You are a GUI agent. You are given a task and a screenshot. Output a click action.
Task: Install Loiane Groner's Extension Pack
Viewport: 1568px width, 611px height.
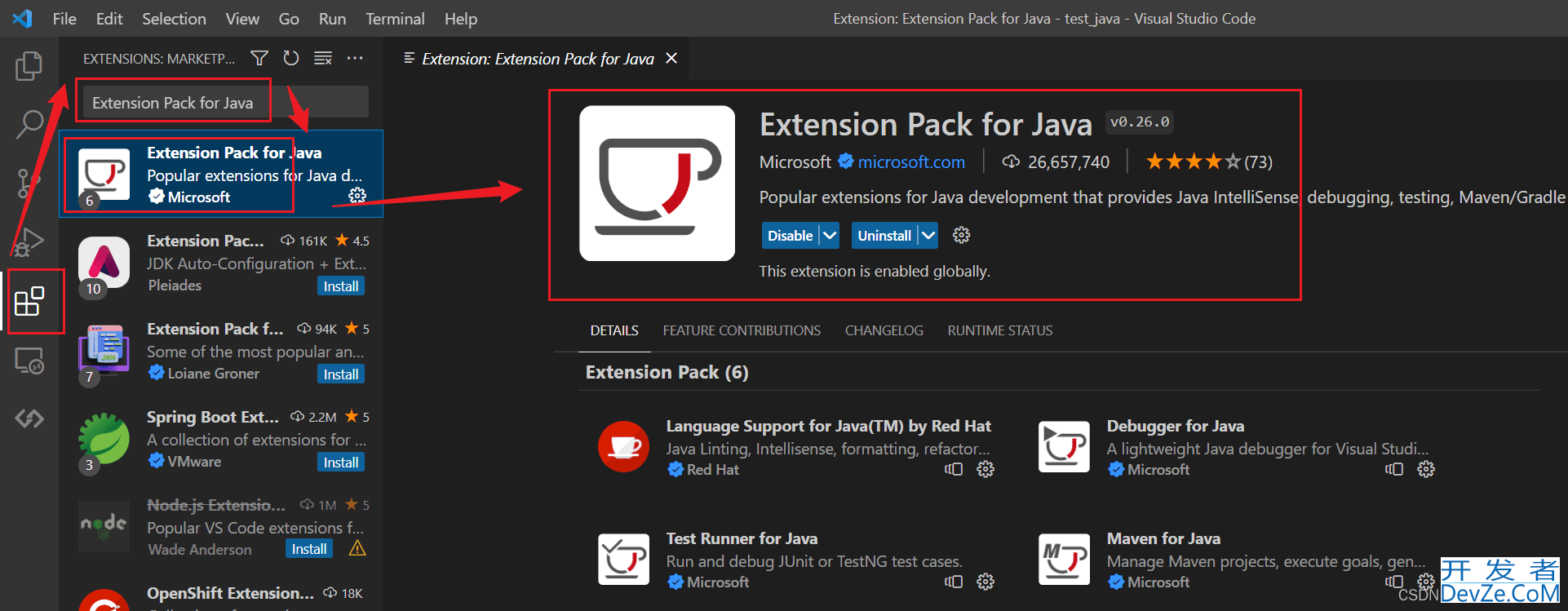(x=341, y=374)
